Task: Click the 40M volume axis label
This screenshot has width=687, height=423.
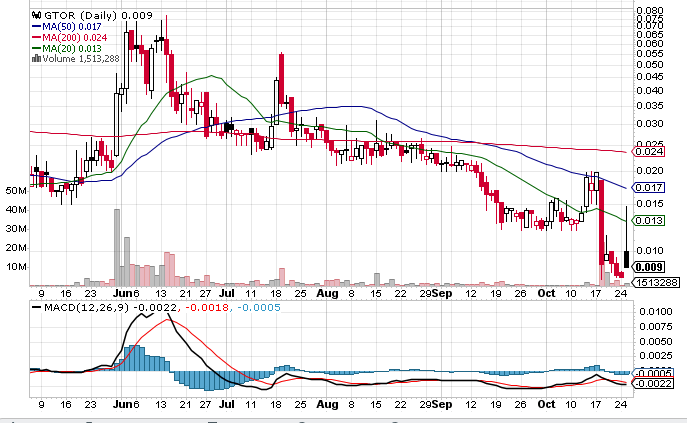Action: [16, 210]
